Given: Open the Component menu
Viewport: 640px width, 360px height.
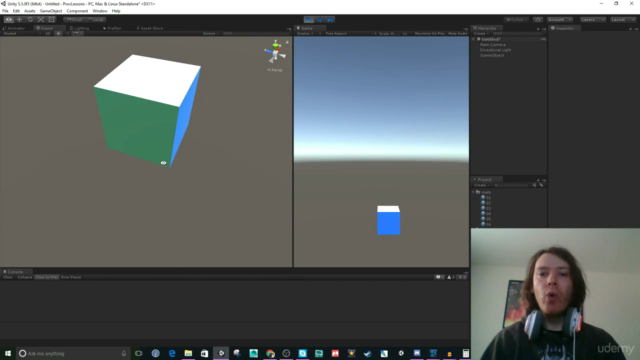Looking at the screenshot, I should 77,11.
